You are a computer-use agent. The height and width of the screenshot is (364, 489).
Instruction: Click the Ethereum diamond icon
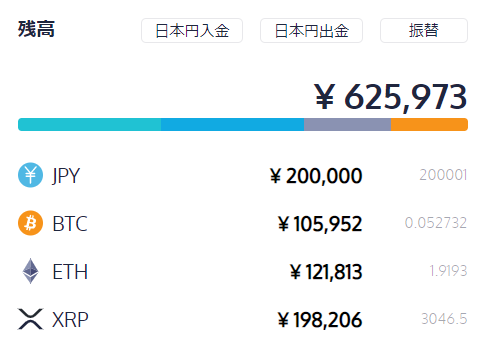coord(30,271)
